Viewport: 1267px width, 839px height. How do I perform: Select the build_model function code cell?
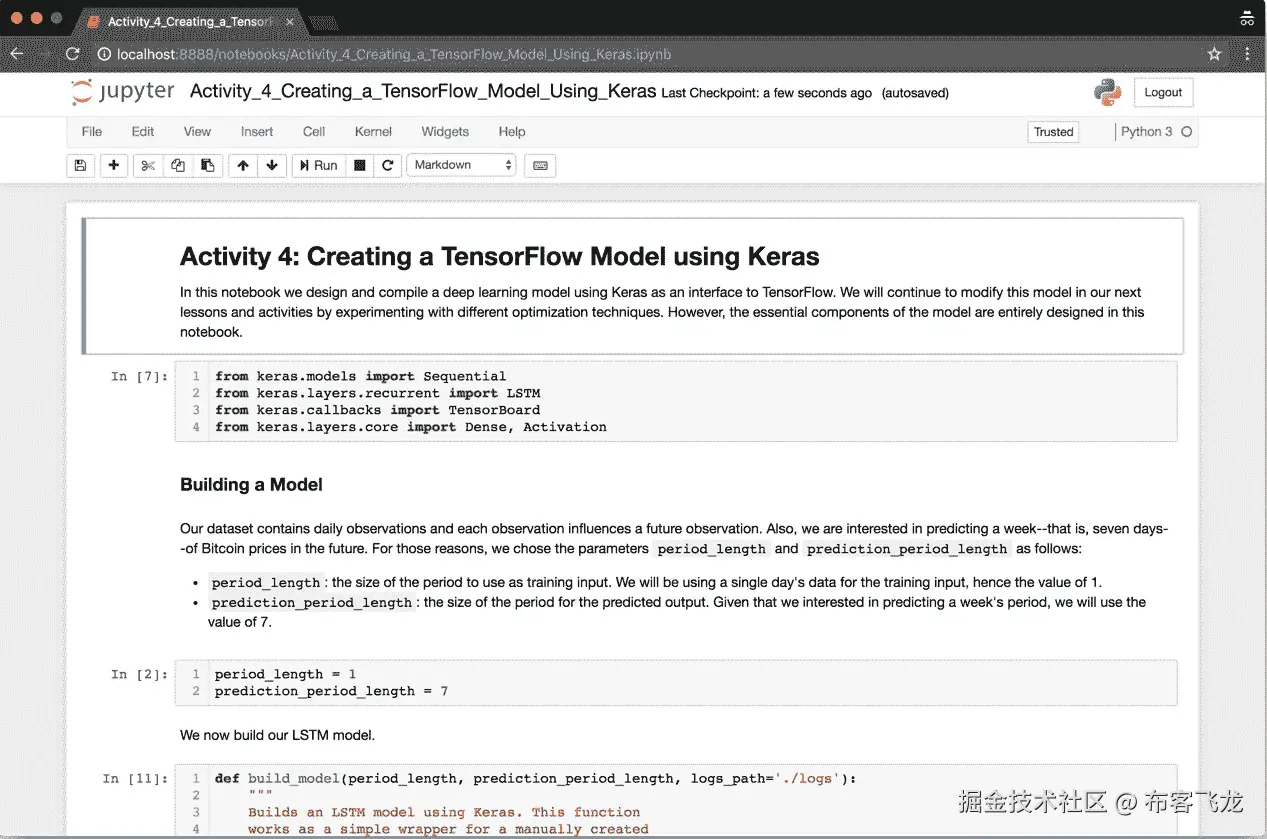click(676, 802)
